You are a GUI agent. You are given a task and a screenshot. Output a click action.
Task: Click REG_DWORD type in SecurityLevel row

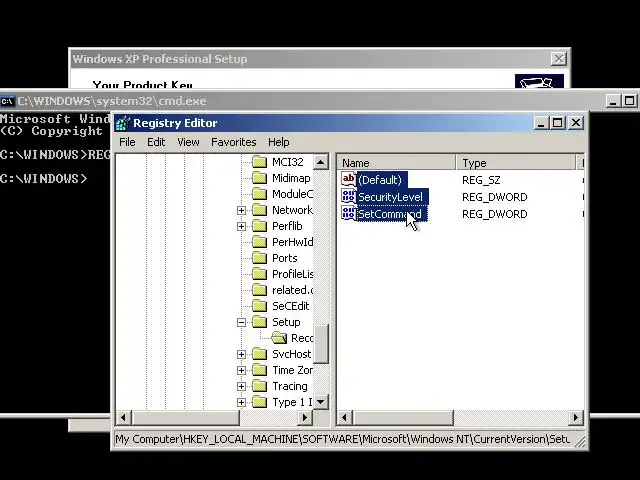pyautogui.click(x=494, y=197)
